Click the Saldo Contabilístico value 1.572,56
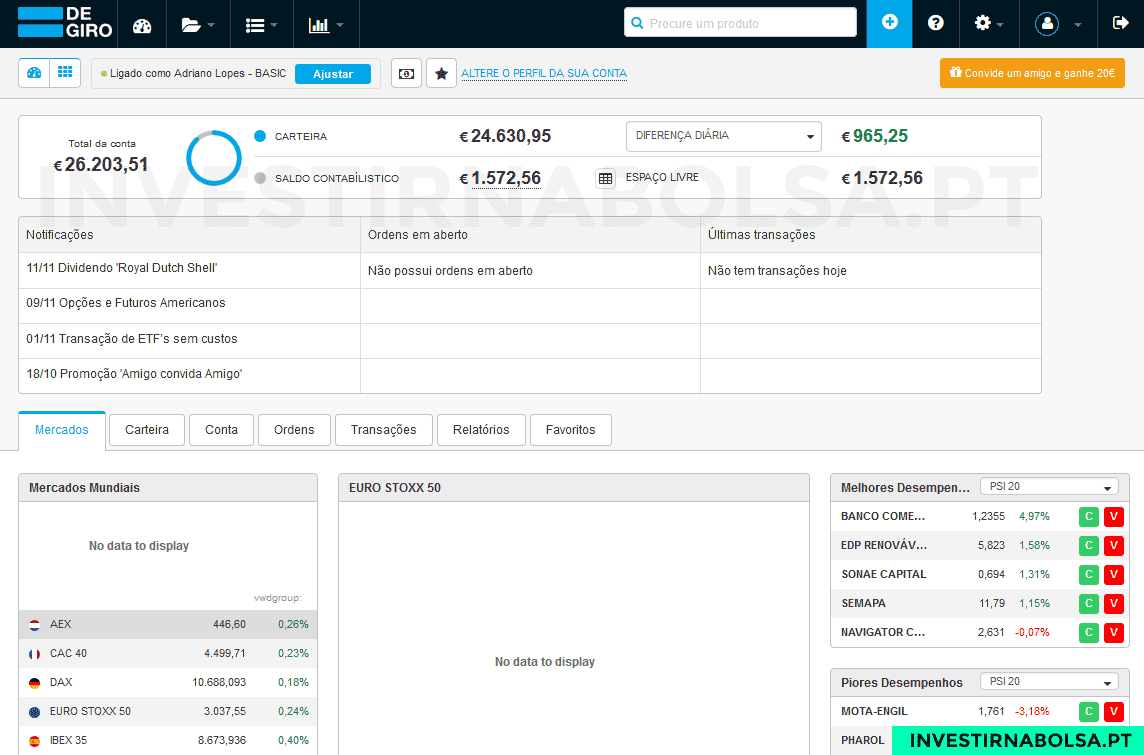 click(x=506, y=178)
